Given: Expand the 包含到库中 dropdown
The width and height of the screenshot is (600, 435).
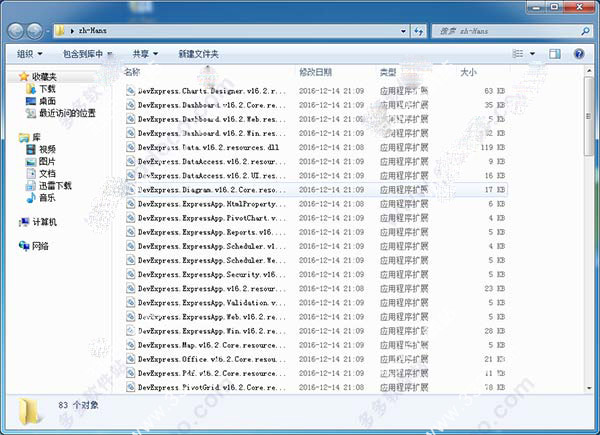Looking at the screenshot, I should click(87, 53).
